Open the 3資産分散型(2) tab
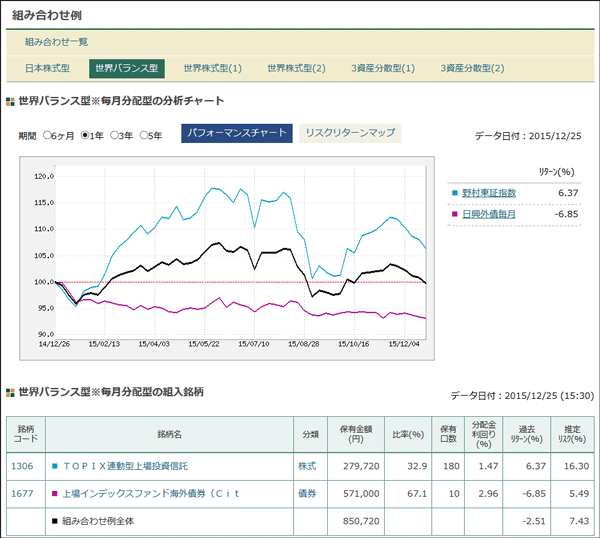600x538 pixels. pyautogui.click(x=472, y=68)
